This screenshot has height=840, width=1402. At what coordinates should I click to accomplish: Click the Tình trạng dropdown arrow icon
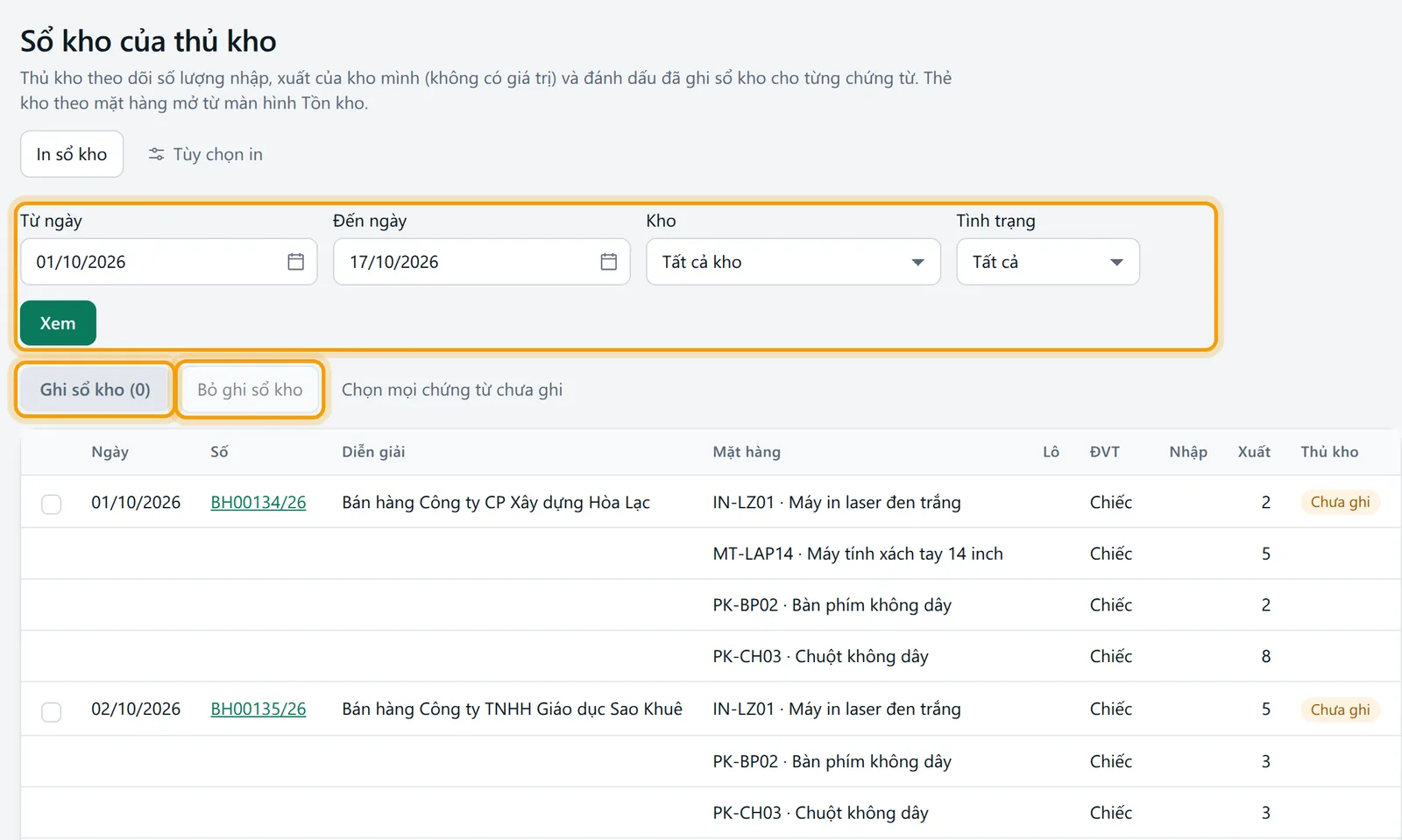(x=1116, y=262)
